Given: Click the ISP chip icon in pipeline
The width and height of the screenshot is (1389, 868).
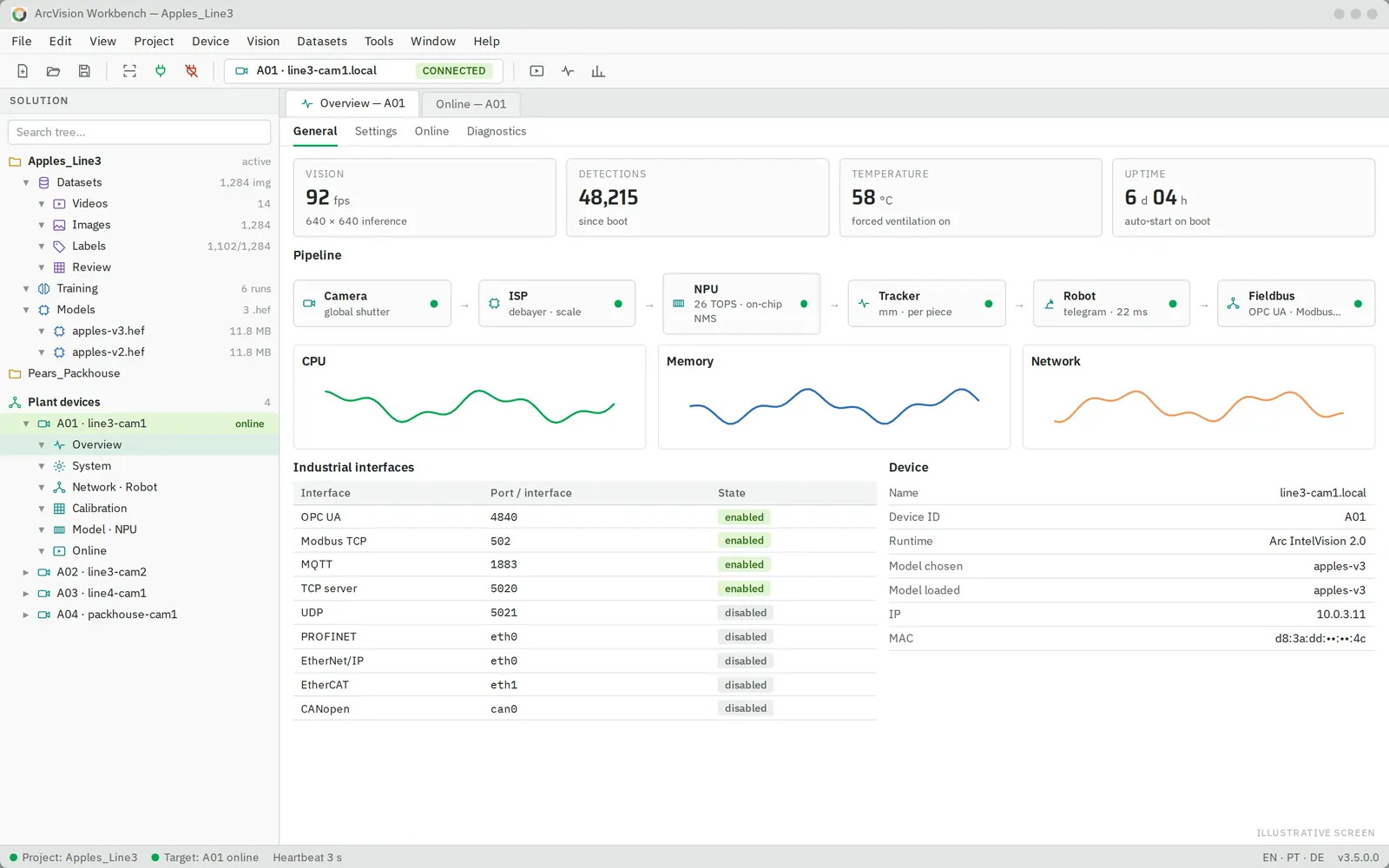Looking at the screenshot, I should point(494,304).
